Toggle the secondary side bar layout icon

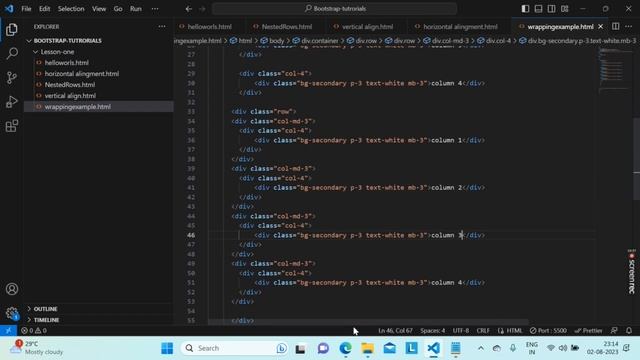point(551,9)
